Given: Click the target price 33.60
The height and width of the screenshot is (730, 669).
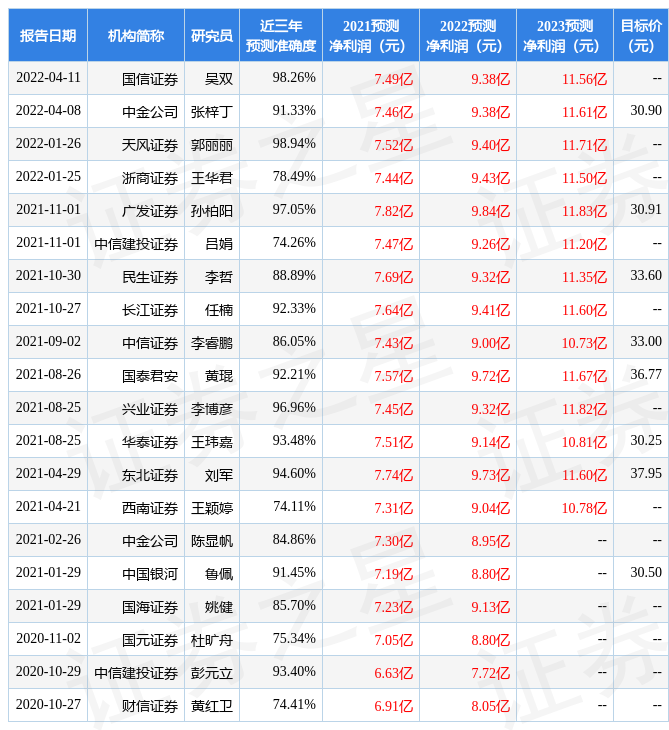Looking at the screenshot, I should pos(646,276).
